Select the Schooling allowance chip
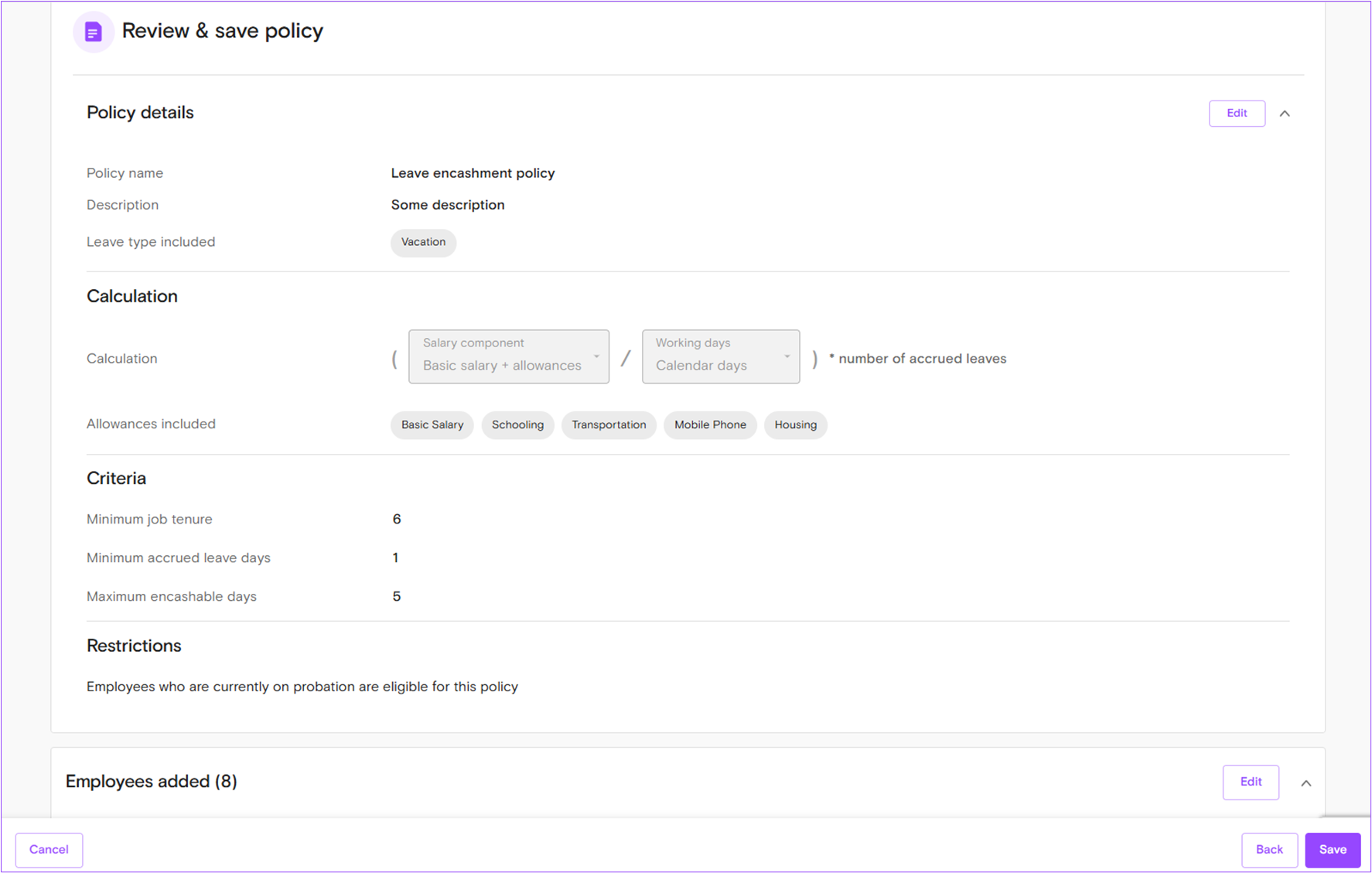This screenshot has width=1372, height=873. [x=517, y=425]
